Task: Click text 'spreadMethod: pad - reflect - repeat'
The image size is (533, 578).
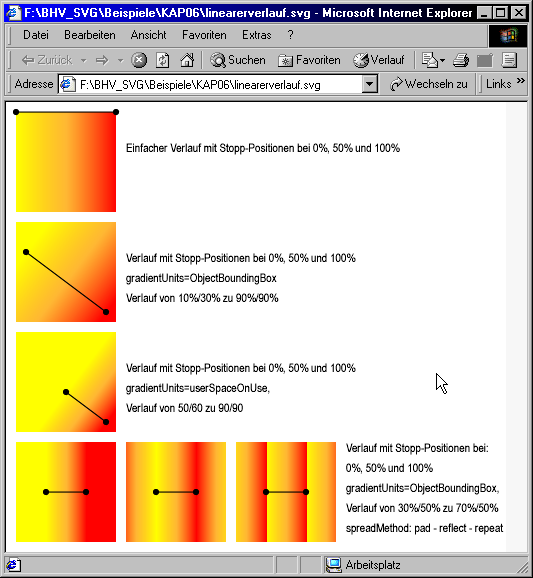Action: [x=424, y=528]
